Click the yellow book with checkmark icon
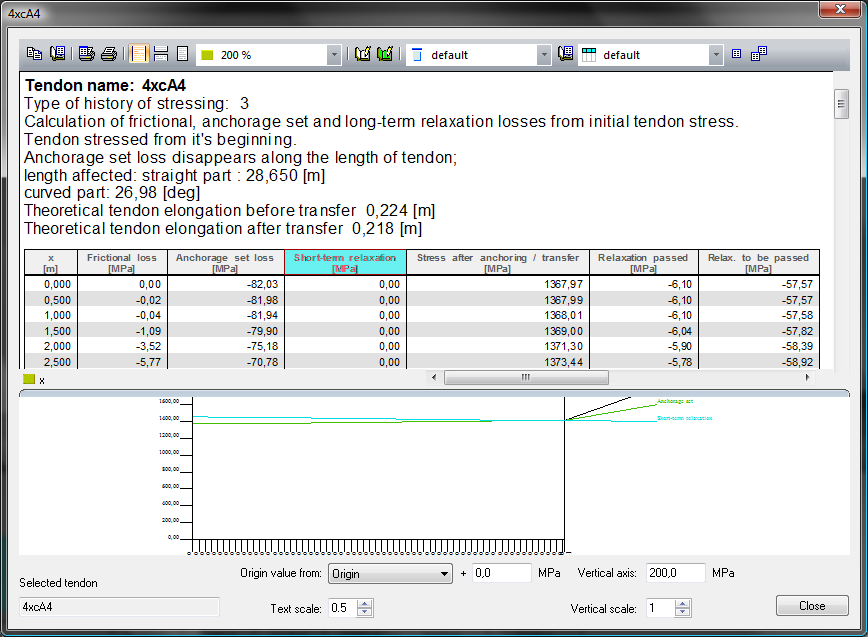The image size is (868, 637). pos(362,54)
